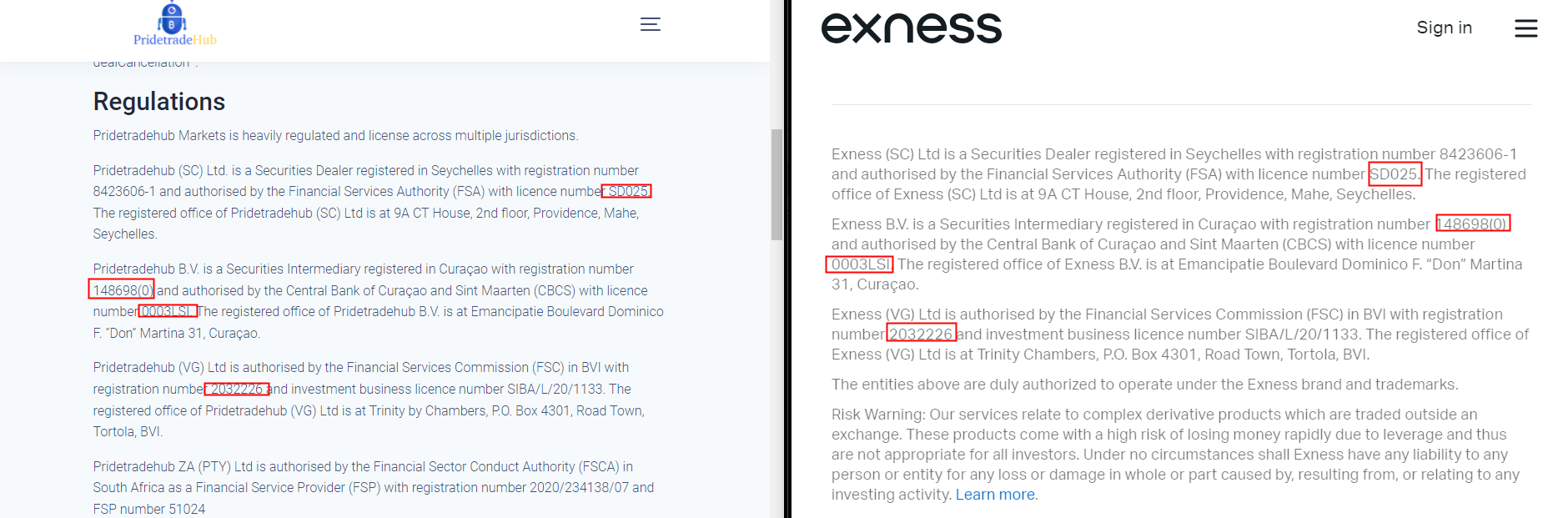Open the Learn more link
This screenshot has height=518, width=1568.
(x=995, y=495)
